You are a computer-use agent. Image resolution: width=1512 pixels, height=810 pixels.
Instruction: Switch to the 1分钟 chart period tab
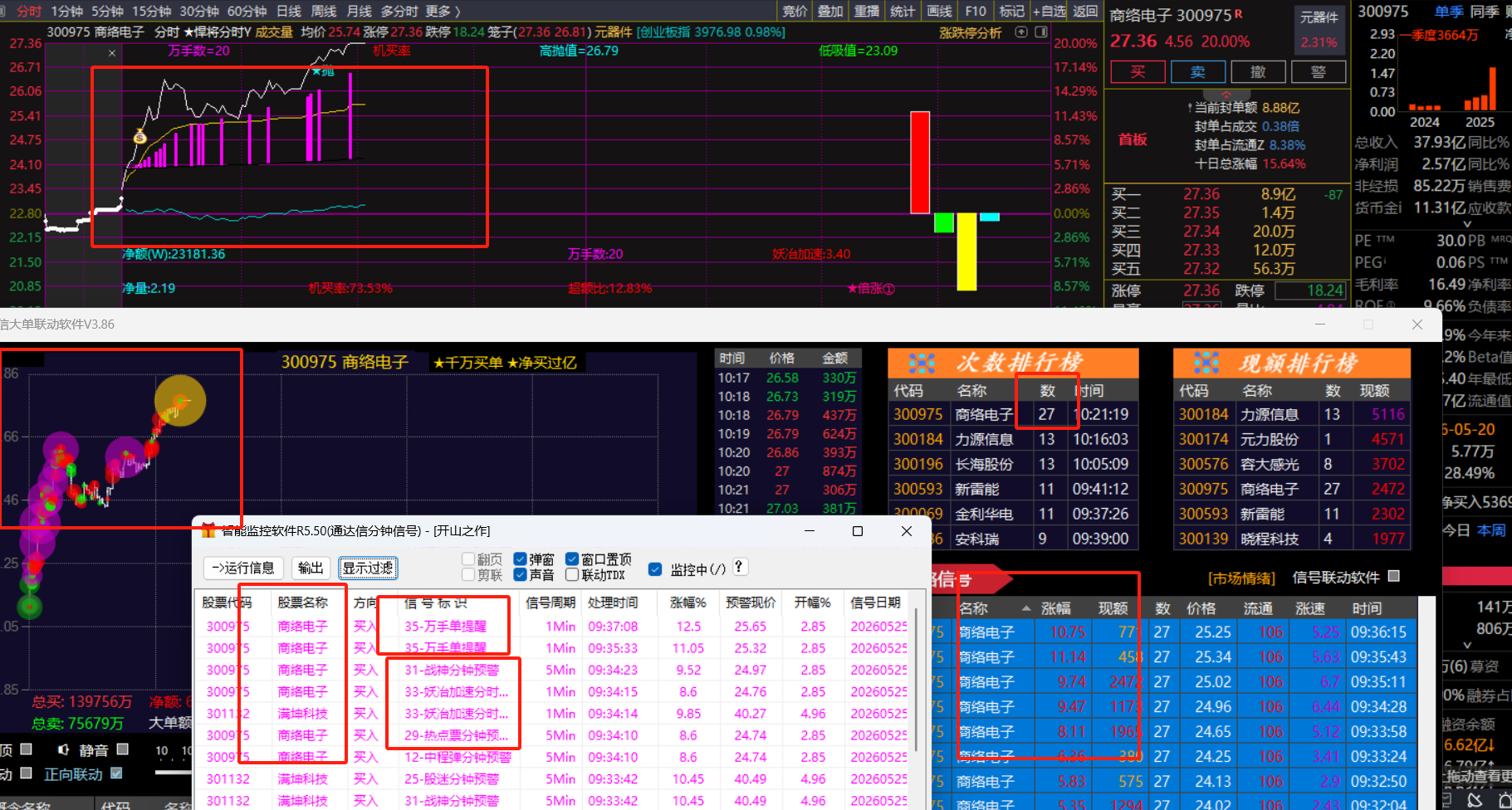[x=67, y=11]
